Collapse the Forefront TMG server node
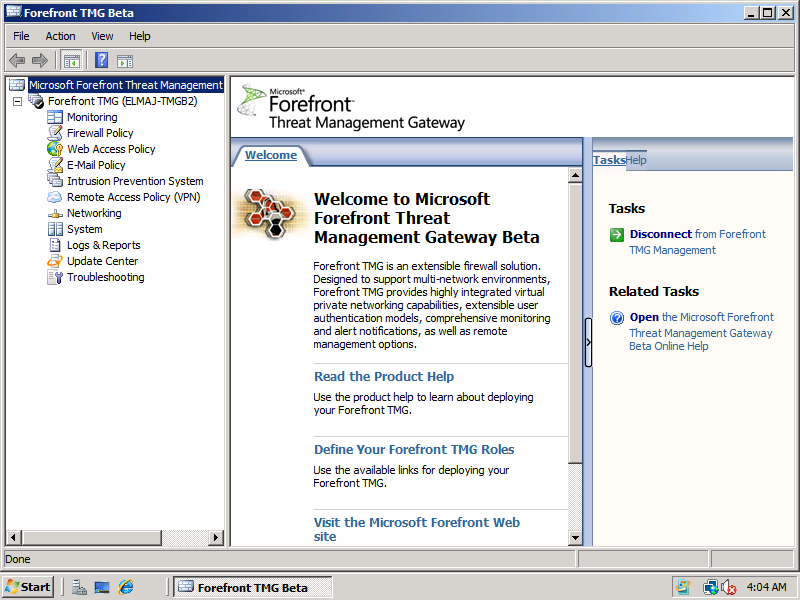 17,101
